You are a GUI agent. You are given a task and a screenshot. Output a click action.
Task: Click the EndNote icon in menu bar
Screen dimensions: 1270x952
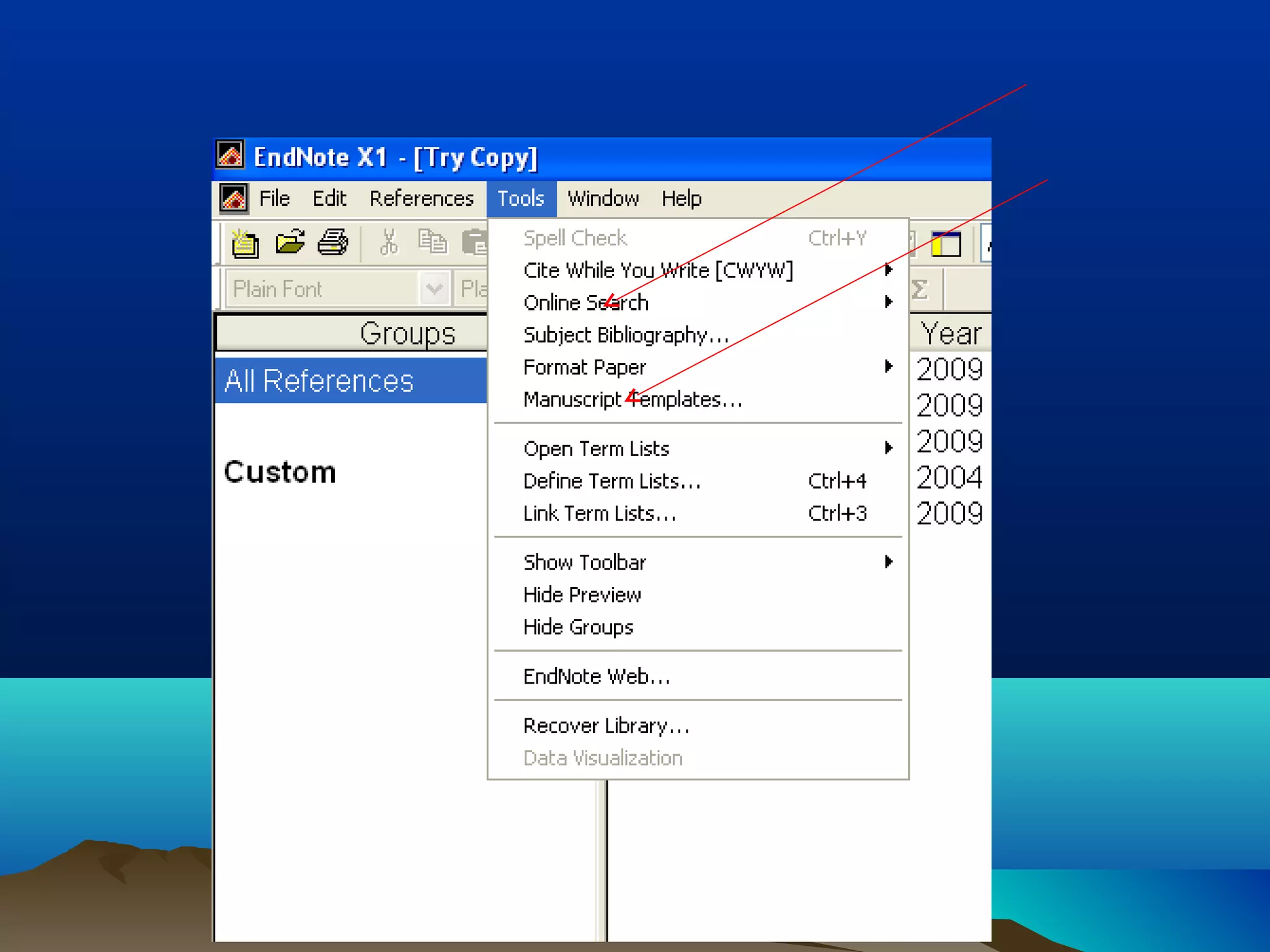tap(234, 198)
